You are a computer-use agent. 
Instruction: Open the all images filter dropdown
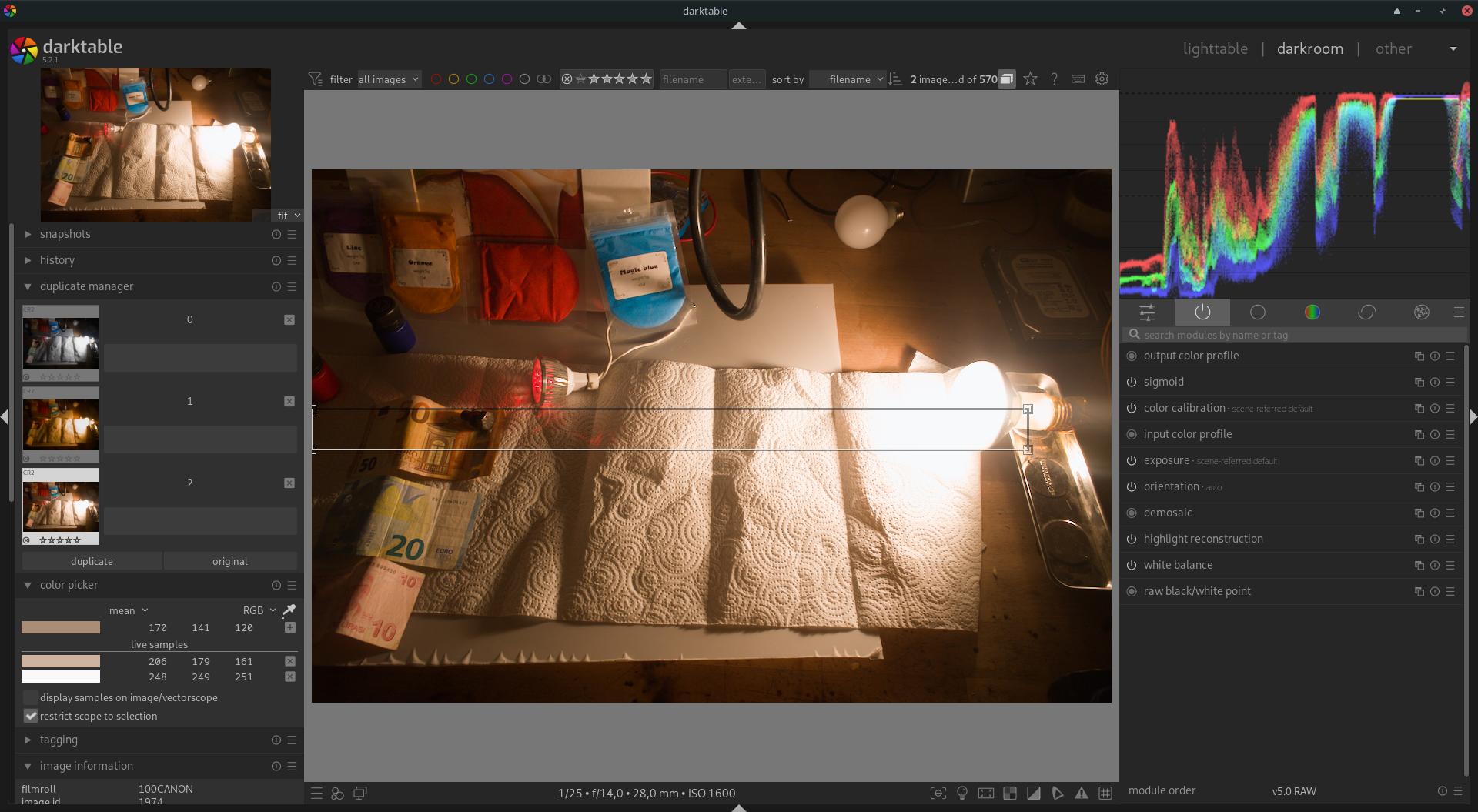tap(389, 79)
